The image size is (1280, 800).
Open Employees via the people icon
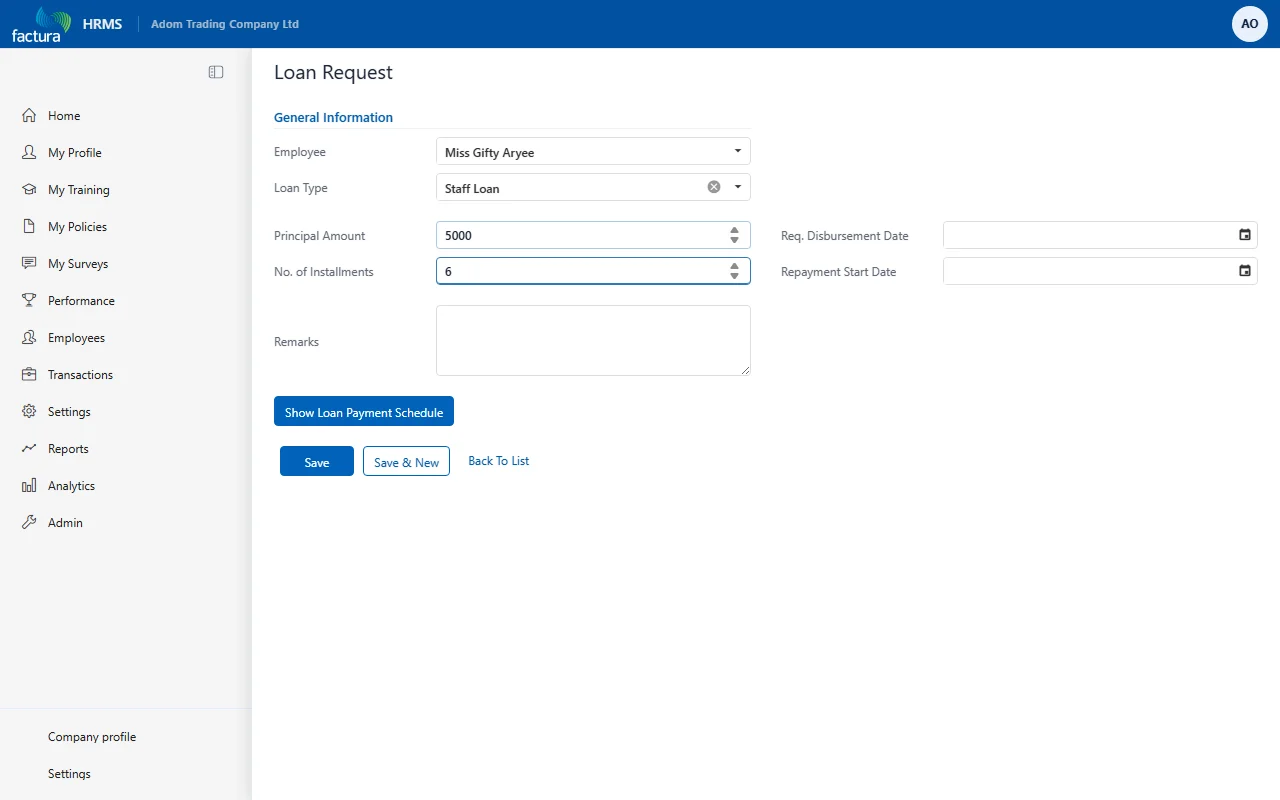[29, 338]
